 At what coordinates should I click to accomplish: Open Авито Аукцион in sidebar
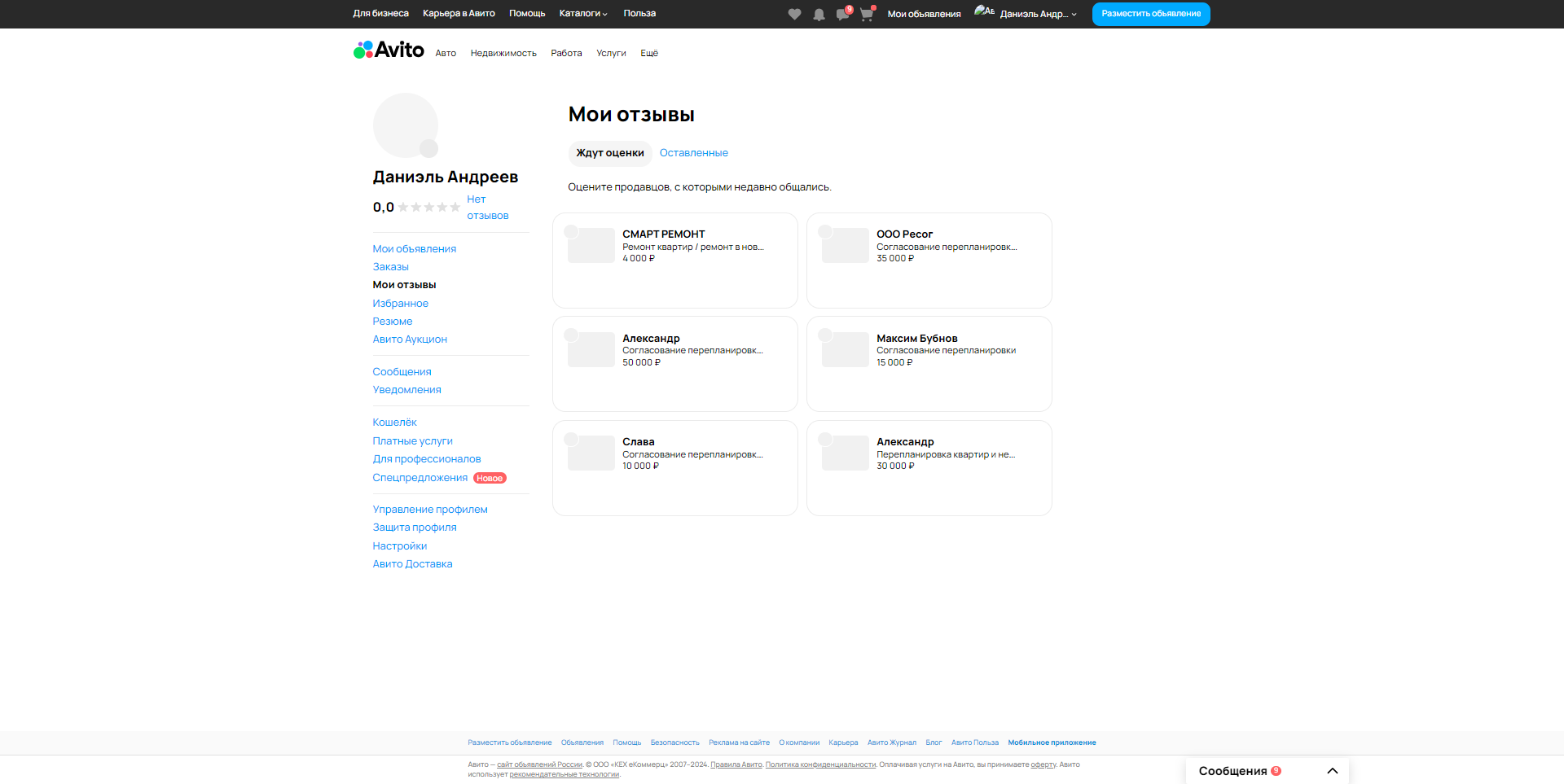coord(410,339)
